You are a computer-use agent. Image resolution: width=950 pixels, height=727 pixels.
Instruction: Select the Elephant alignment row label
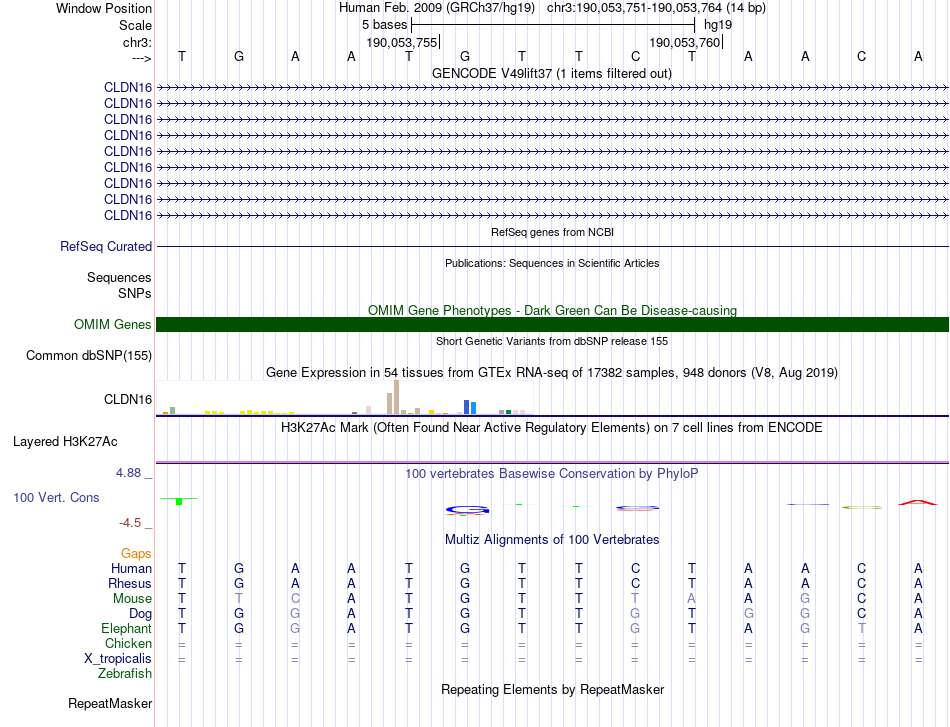click(x=126, y=628)
